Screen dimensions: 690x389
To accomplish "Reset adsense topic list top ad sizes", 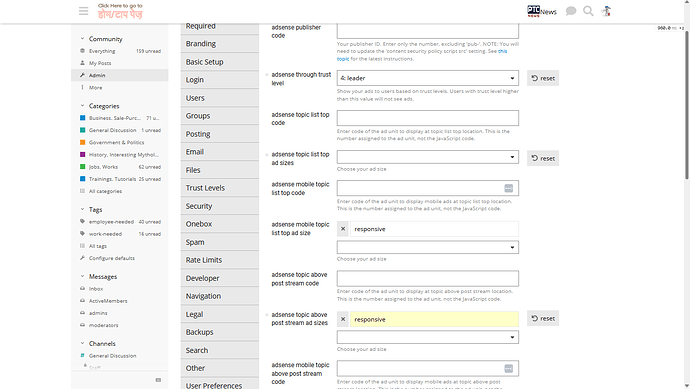I will point(543,158).
